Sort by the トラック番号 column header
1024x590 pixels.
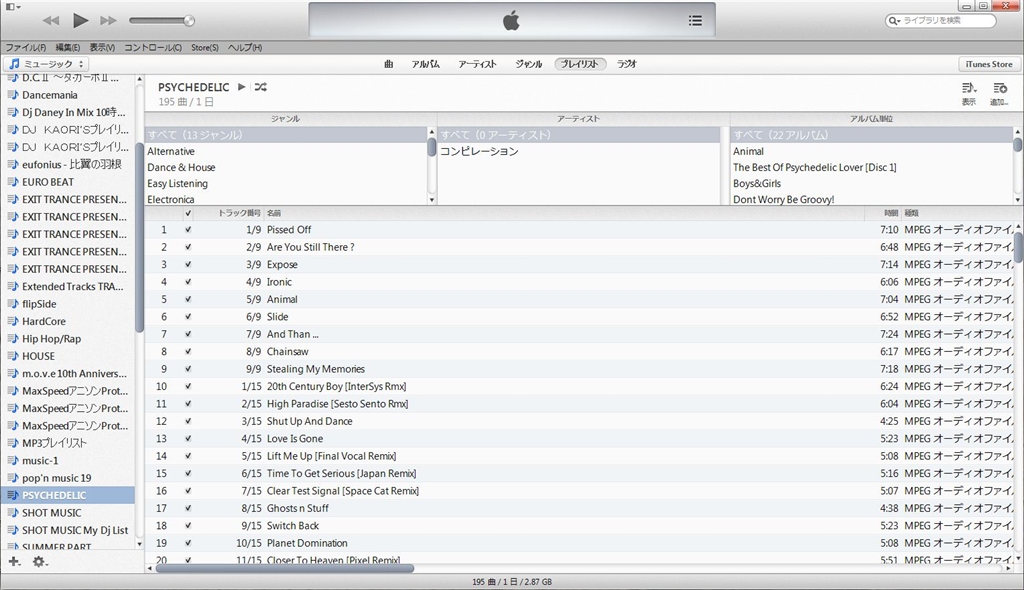point(239,213)
